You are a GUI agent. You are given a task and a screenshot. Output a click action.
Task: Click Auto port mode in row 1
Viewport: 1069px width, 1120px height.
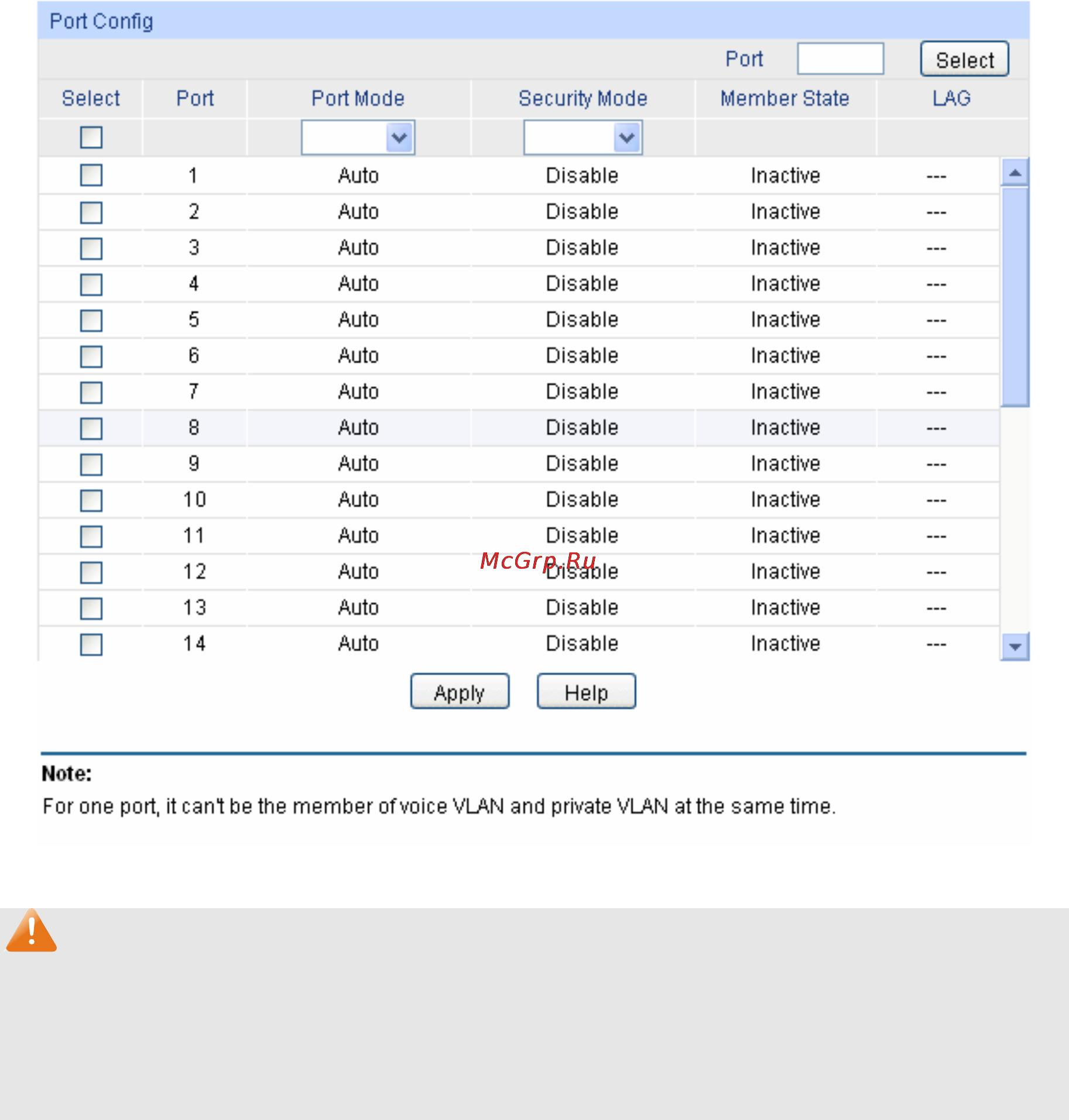tap(358, 176)
